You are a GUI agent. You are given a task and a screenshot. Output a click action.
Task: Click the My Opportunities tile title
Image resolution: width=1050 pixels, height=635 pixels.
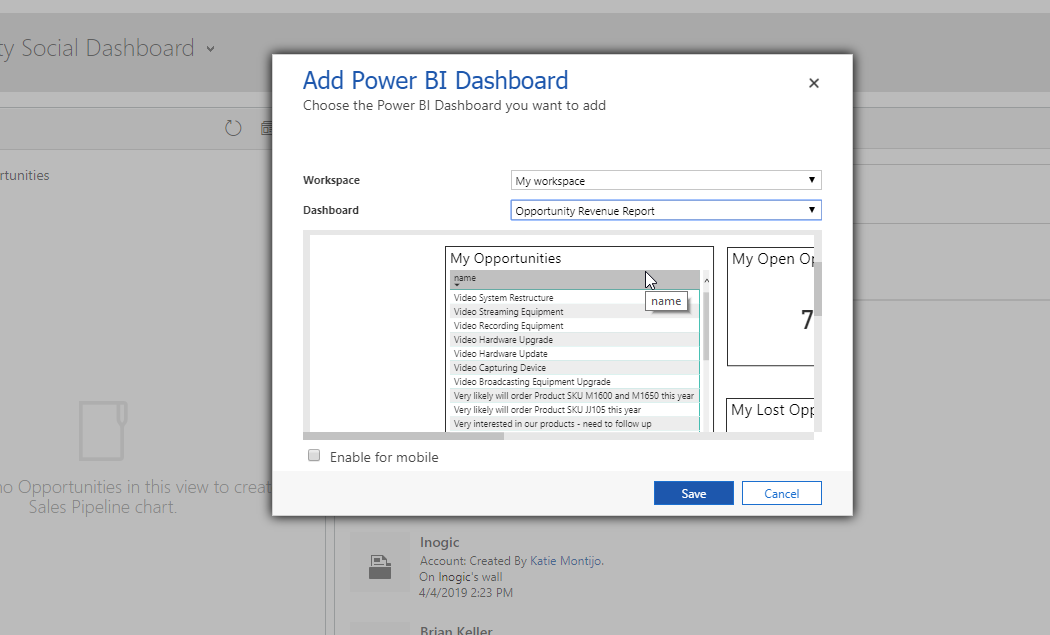[506, 259]
